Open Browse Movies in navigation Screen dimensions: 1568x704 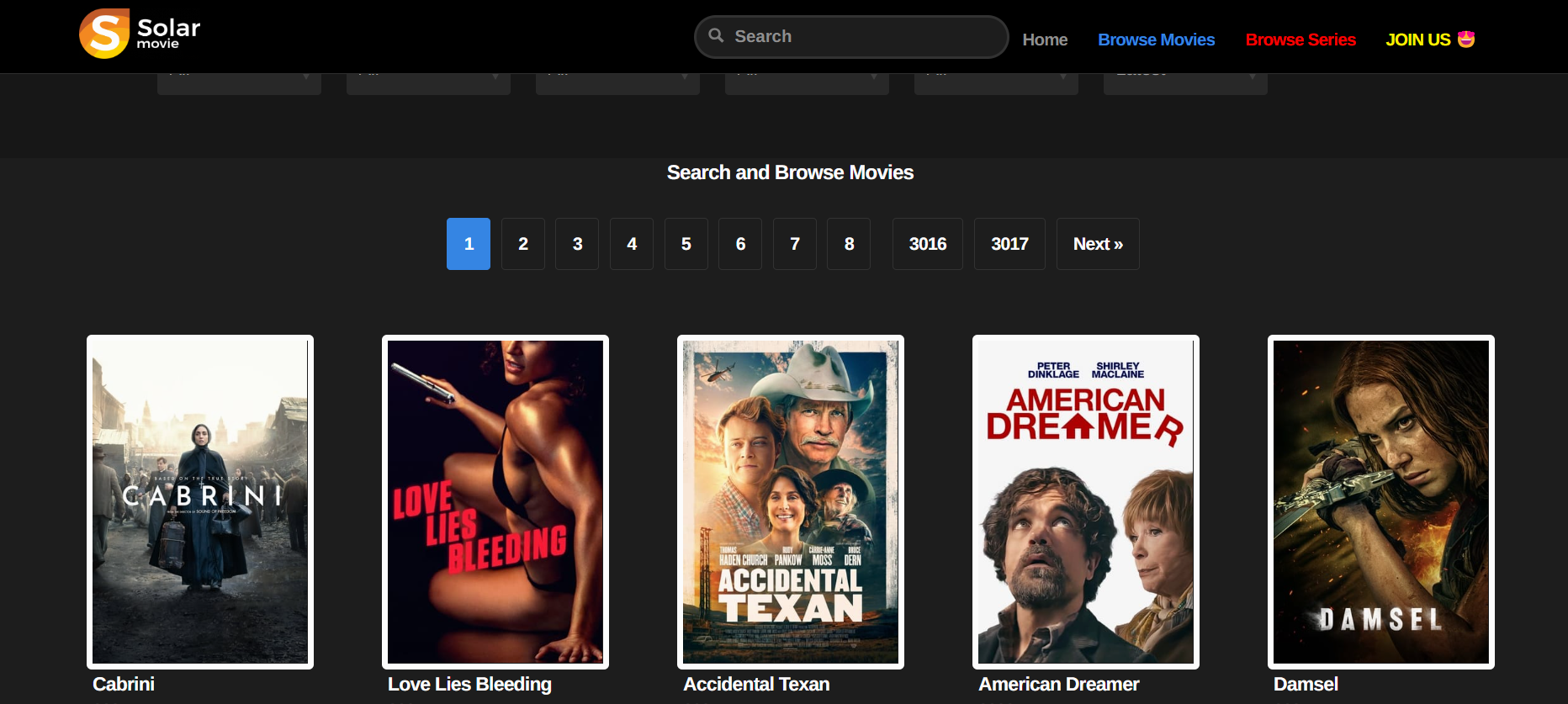coord(1156,40)
